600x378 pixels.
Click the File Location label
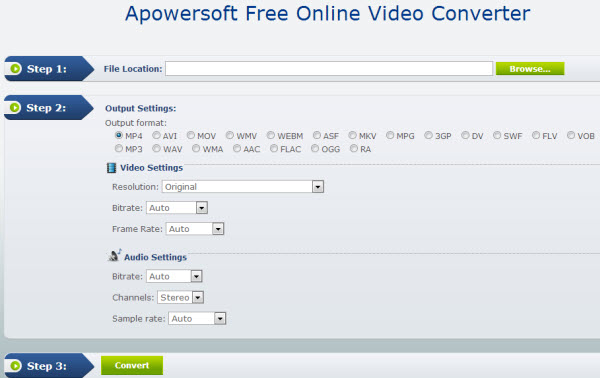[133, 69]
